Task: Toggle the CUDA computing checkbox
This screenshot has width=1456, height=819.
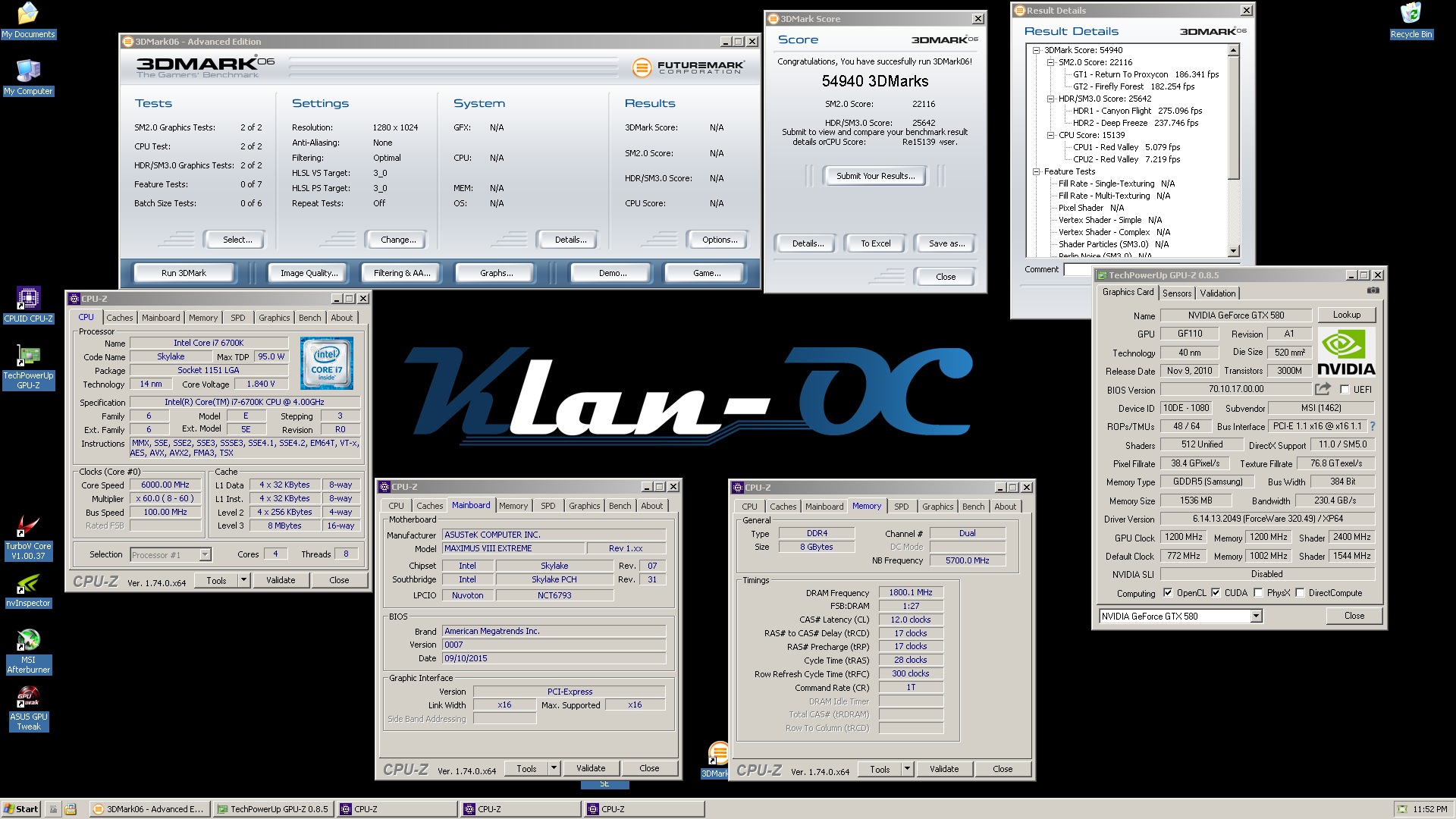Action: pos(1216,593)
